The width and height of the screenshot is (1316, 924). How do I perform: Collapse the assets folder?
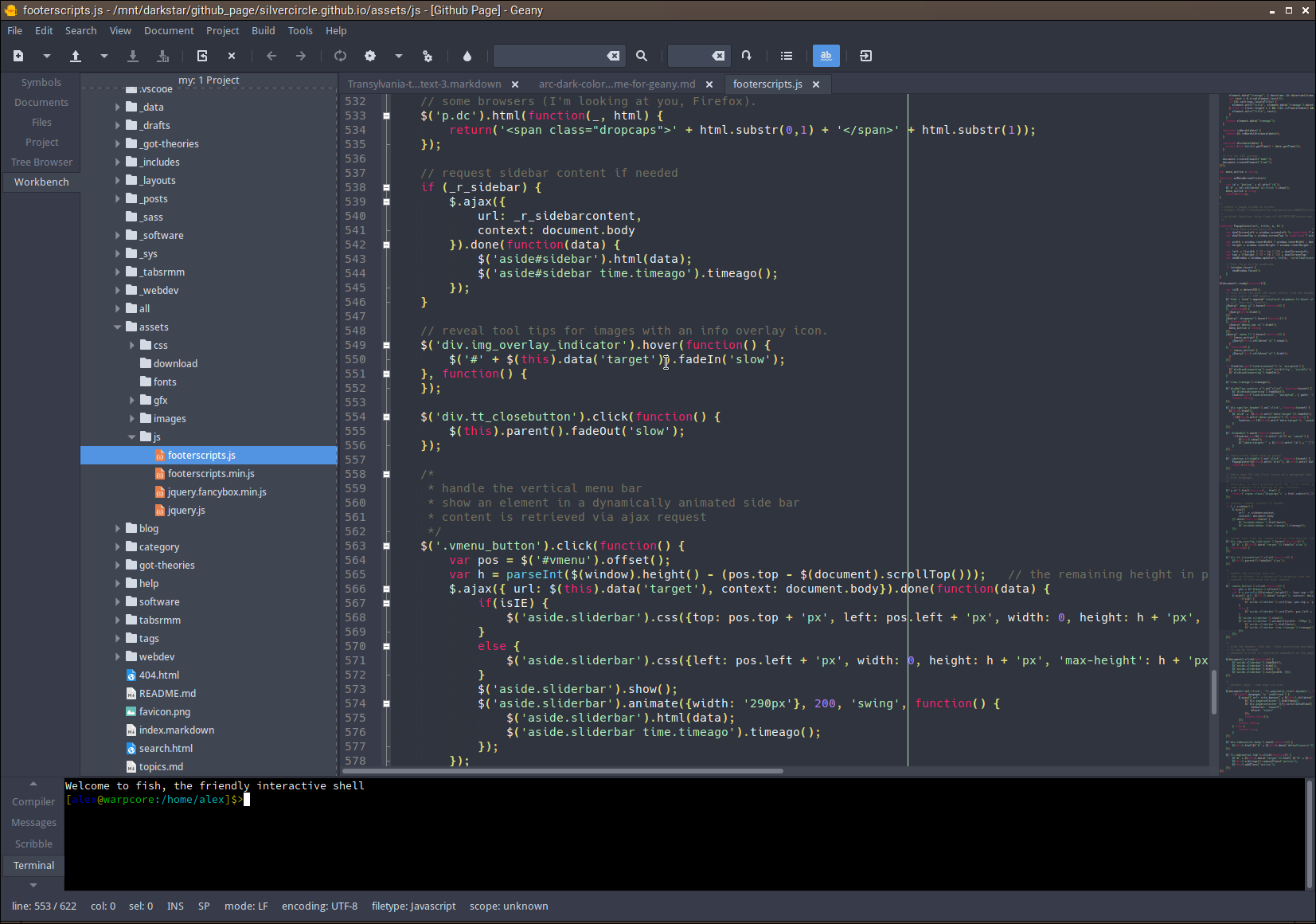click(118, 327)
